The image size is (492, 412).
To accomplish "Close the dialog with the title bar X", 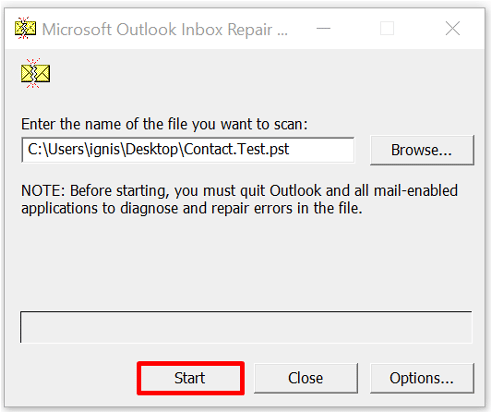I will (x=453, y=28).
